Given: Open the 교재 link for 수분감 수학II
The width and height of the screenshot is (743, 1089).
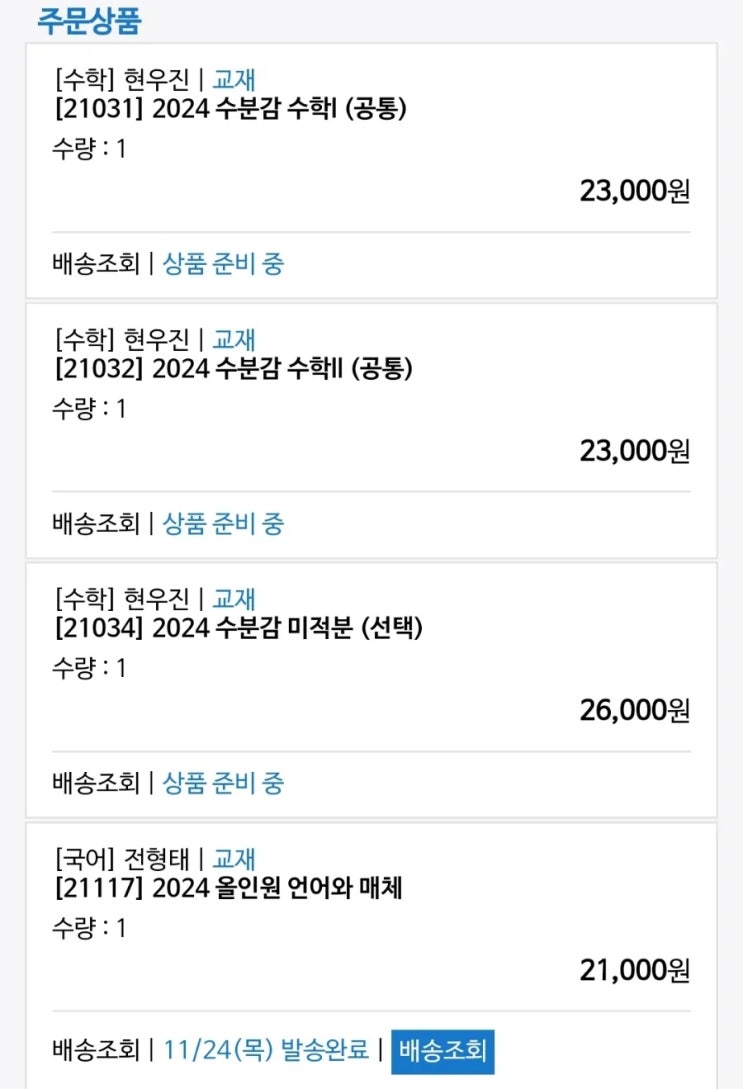Looking at the screenshot, I should click(x=234, y=339).
